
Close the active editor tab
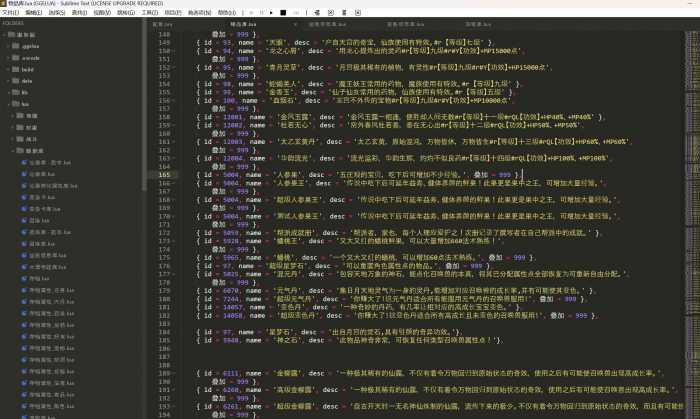295,24
